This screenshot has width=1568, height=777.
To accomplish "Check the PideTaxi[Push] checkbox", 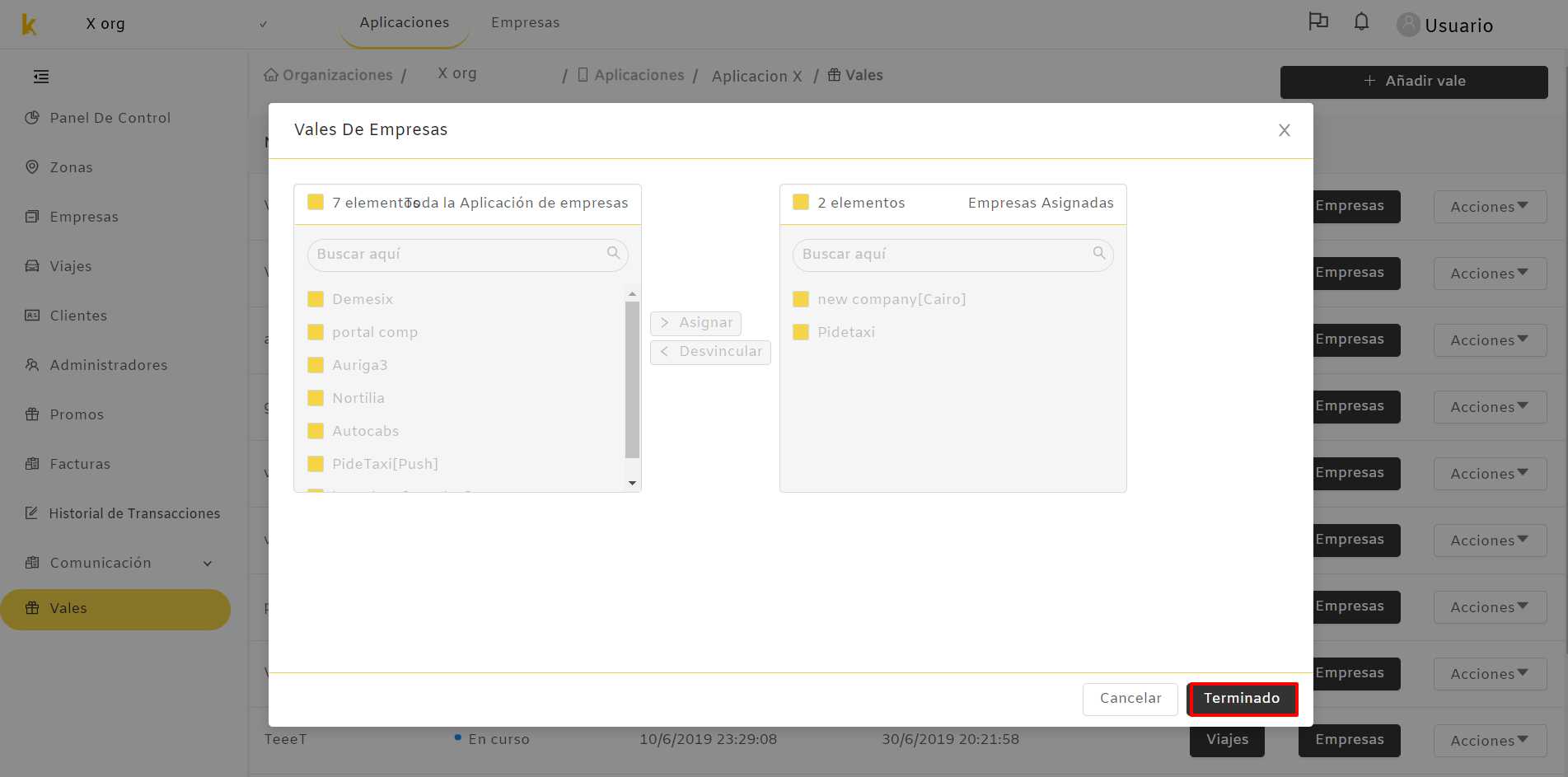I will click(316, 464).
